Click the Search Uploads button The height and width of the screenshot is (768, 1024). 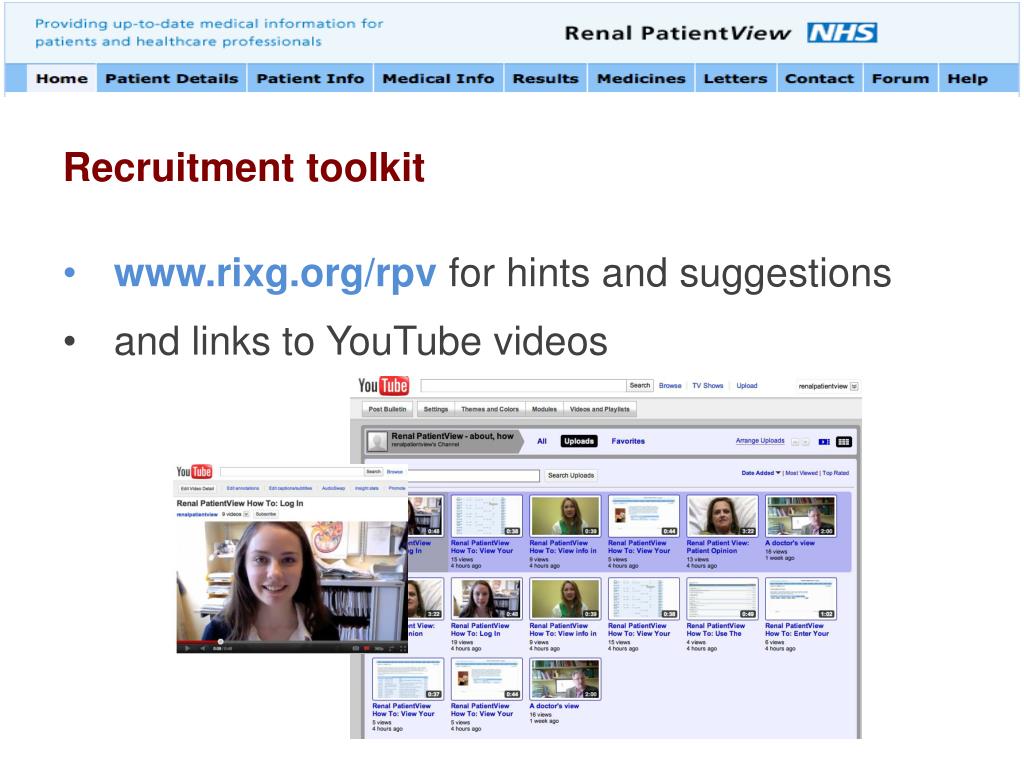click(x=571, y=475)
